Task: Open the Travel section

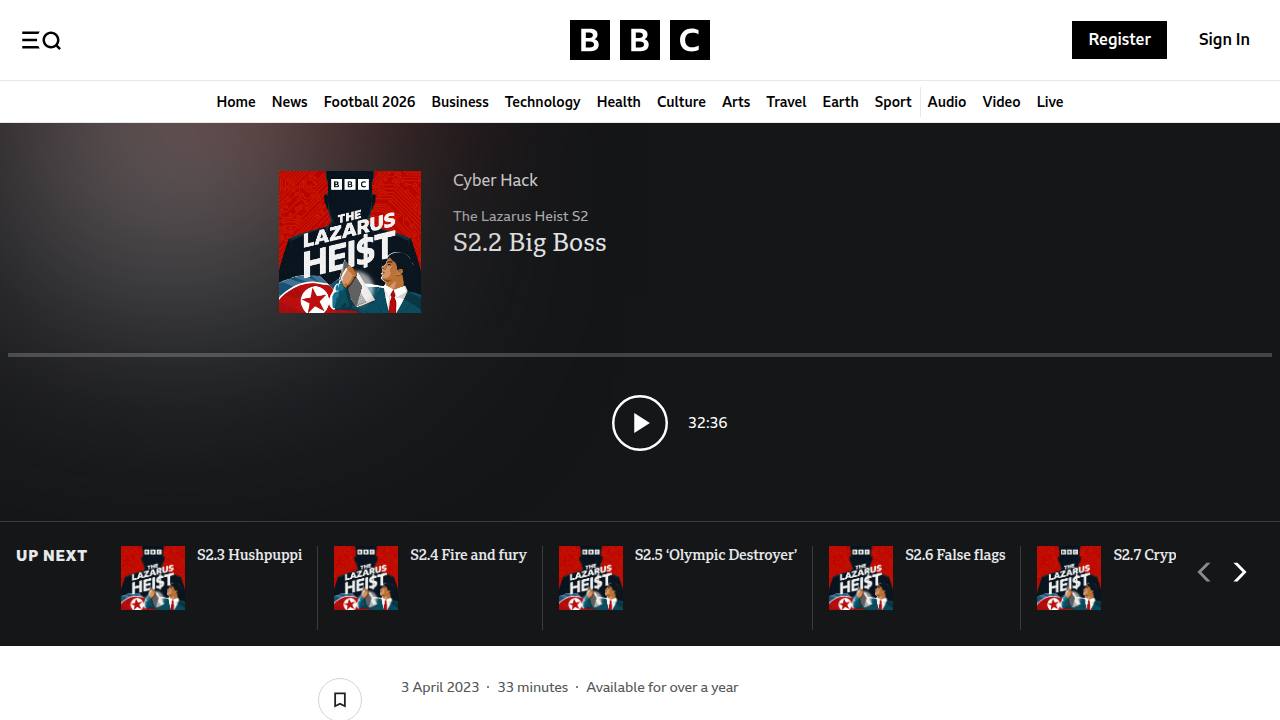Action: (786, 102)
